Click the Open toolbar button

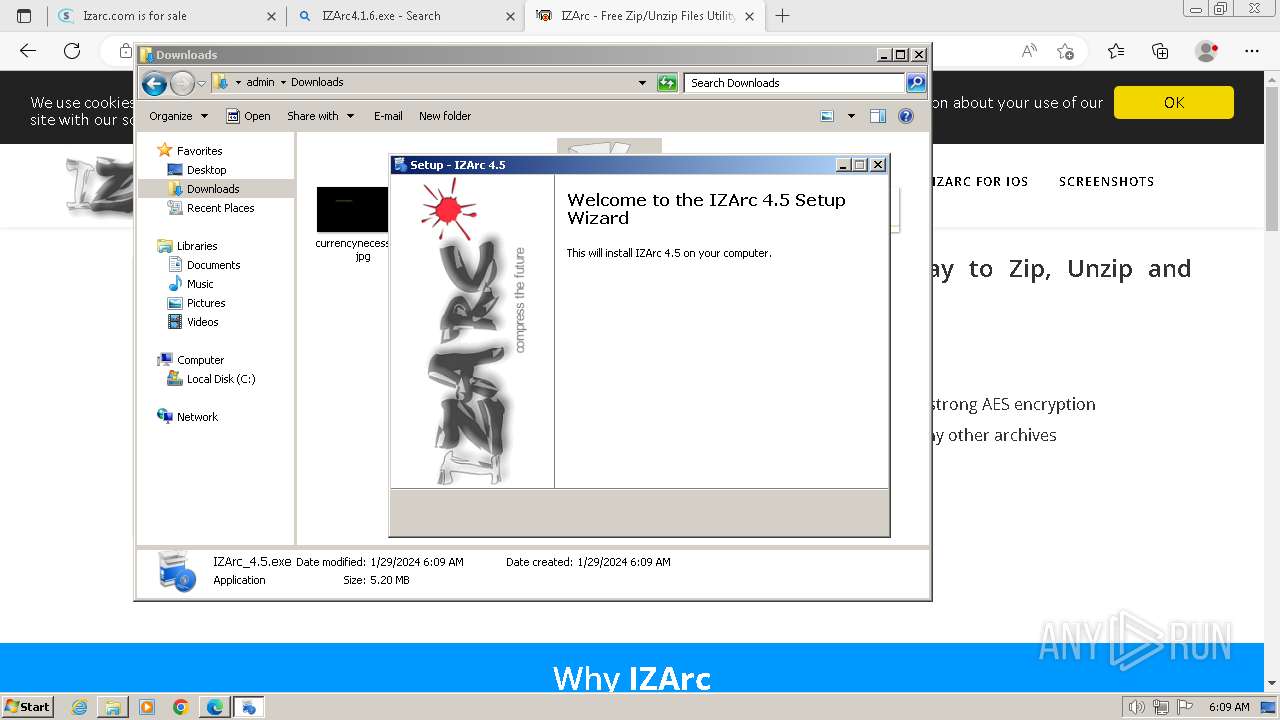[248, 116]
